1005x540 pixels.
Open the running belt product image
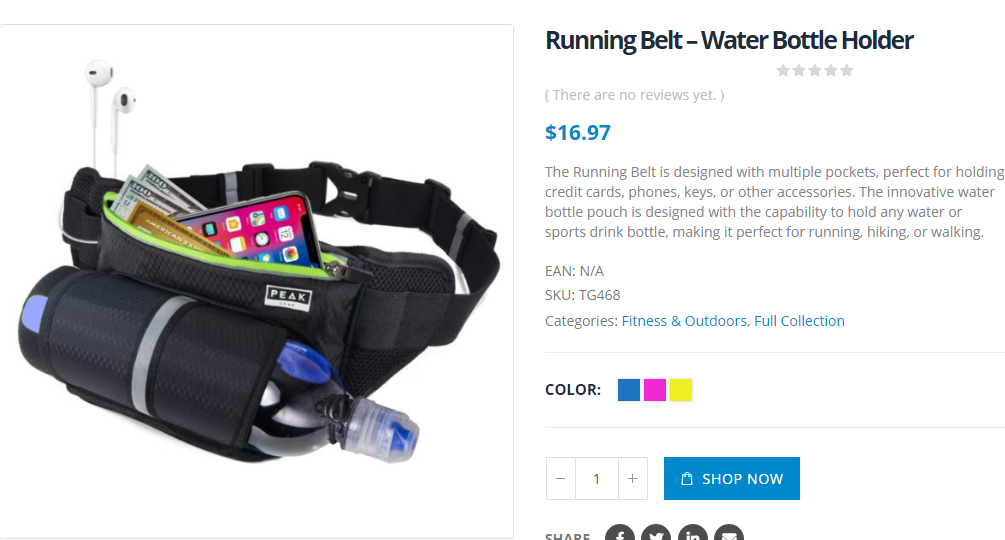(x=256, y=282)
